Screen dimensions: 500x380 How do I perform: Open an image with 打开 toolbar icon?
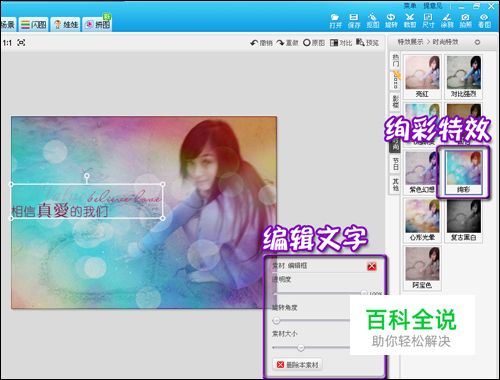[x=335, y=21]
